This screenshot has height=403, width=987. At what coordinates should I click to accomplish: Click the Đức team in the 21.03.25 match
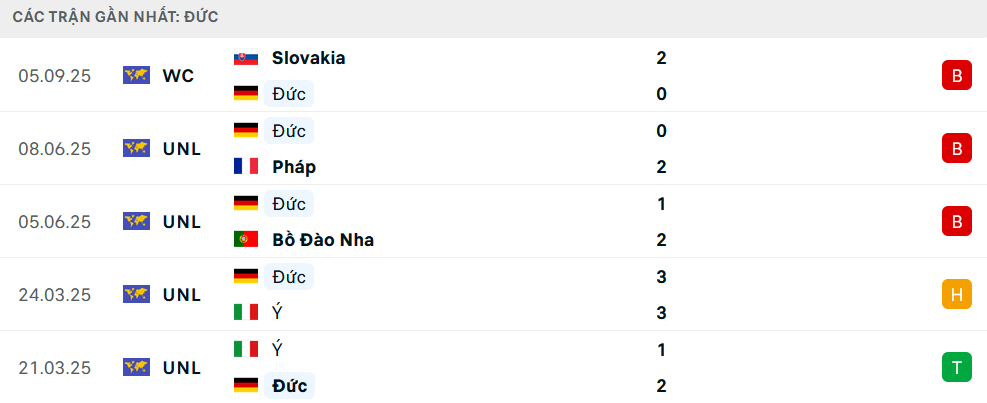click(x=289, y=385)
